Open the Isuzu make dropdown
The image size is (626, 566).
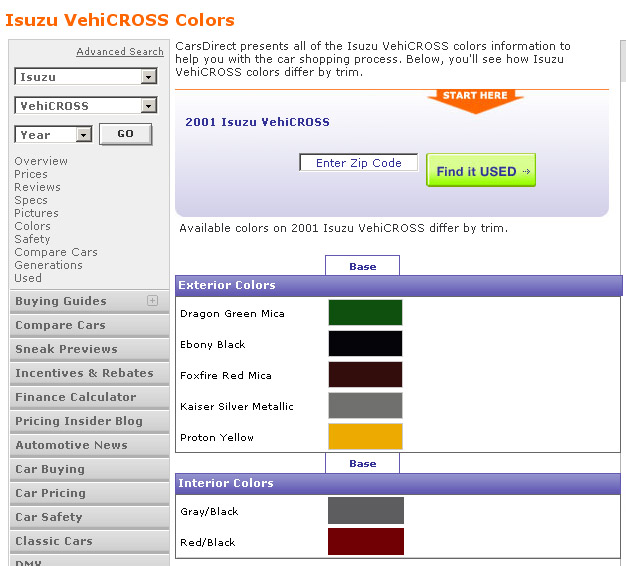(x=86, y=76)
